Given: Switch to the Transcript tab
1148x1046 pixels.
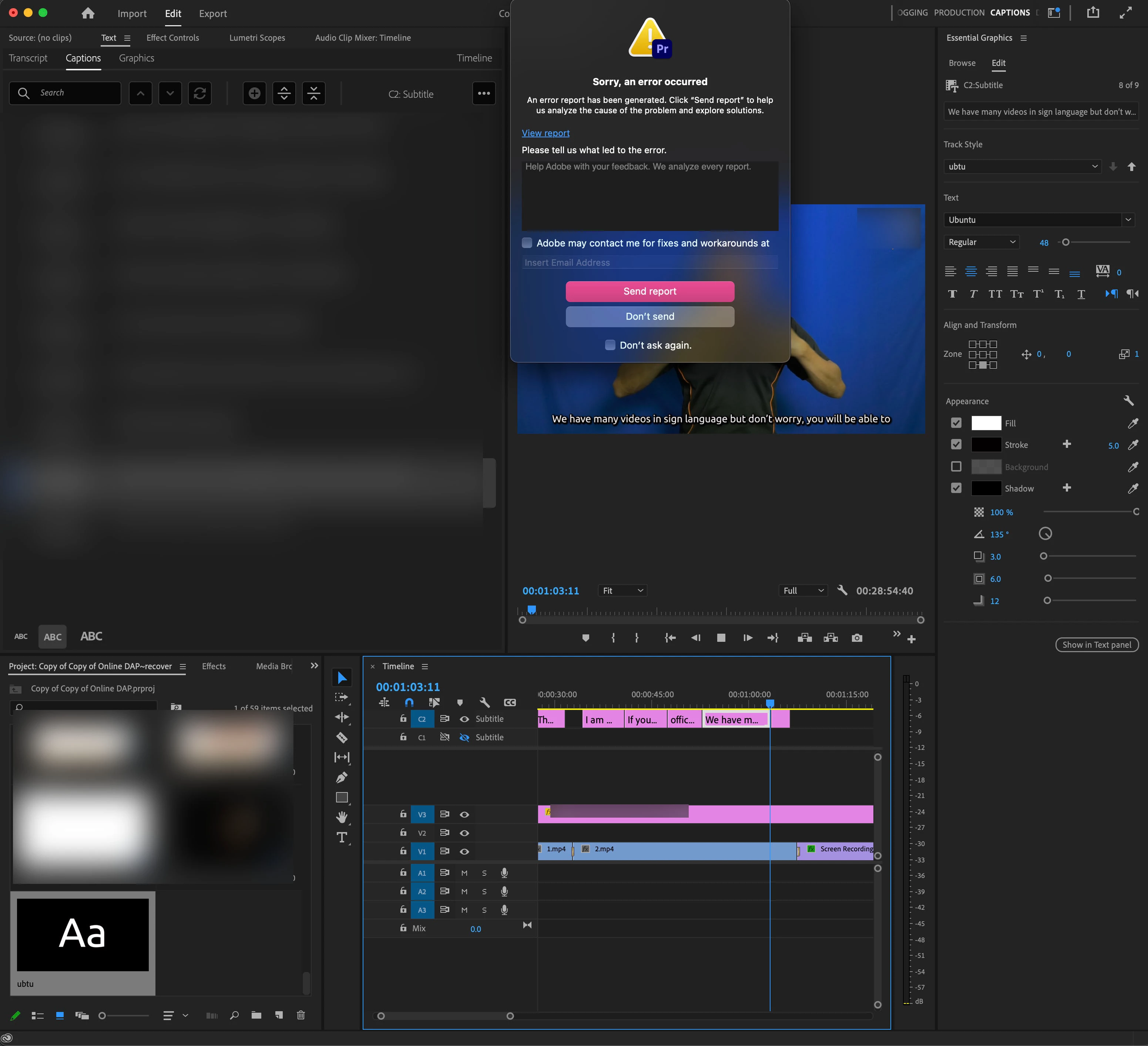Looking at the screenshot, I should click(x=28, y=58).
